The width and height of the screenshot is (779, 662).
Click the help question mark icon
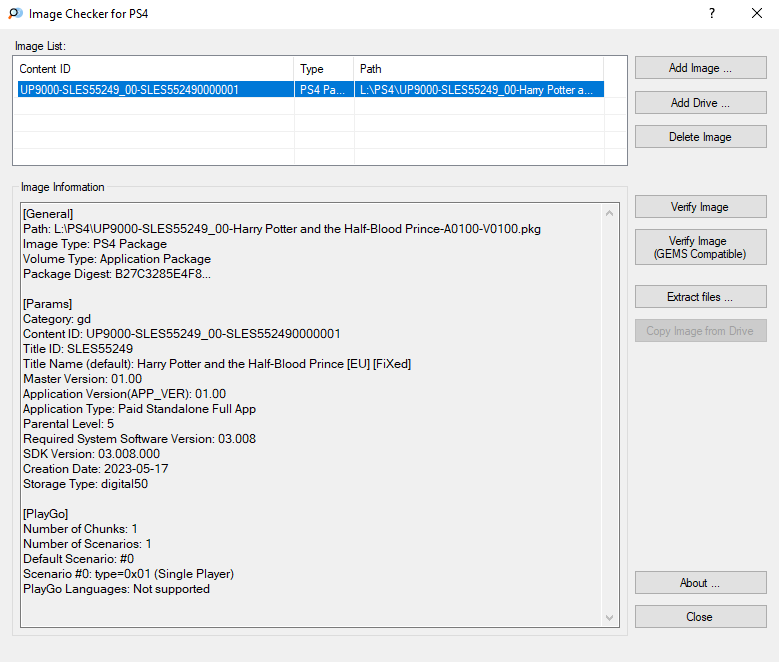coord(712,13)
